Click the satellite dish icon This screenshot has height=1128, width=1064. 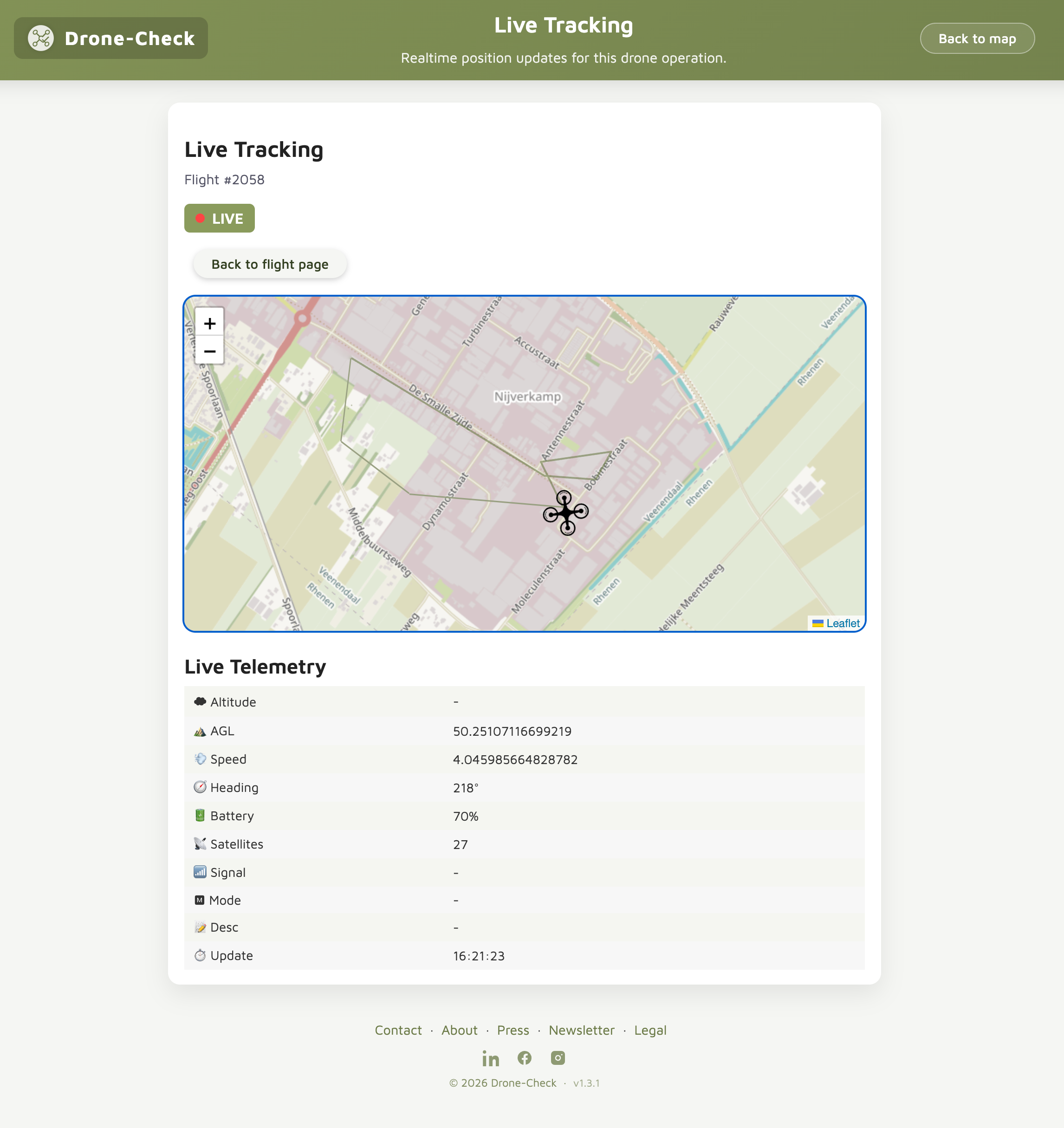pyautogui.click(x=200, y=844)
